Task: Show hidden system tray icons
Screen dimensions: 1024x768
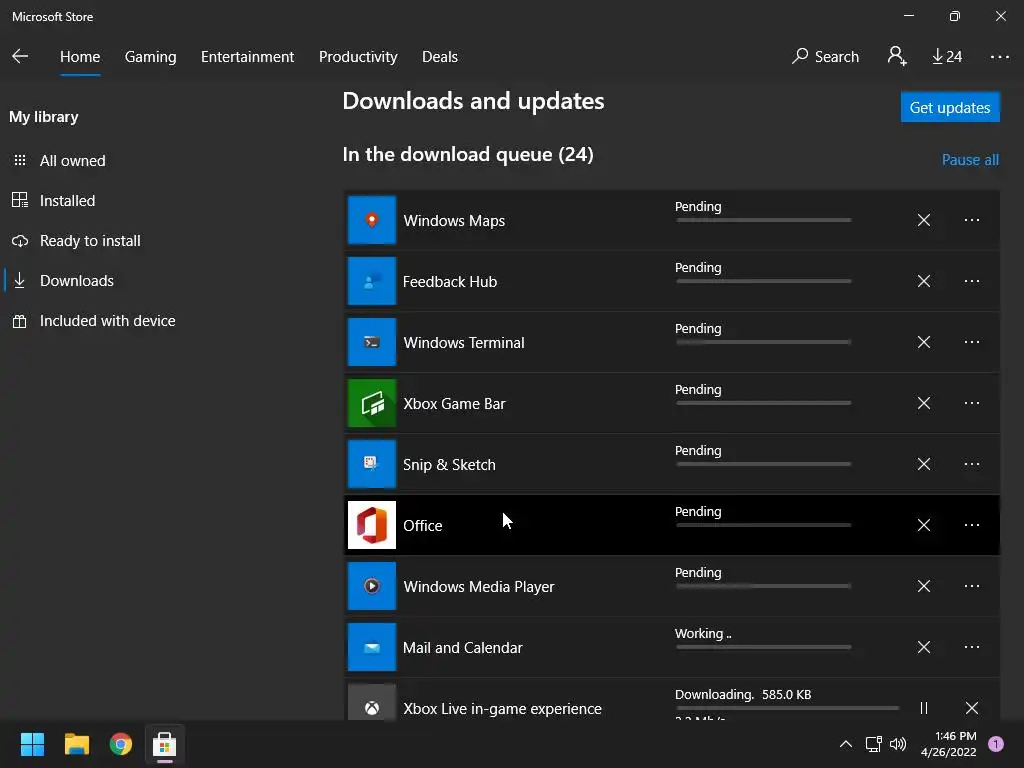Action: point(845,744)
